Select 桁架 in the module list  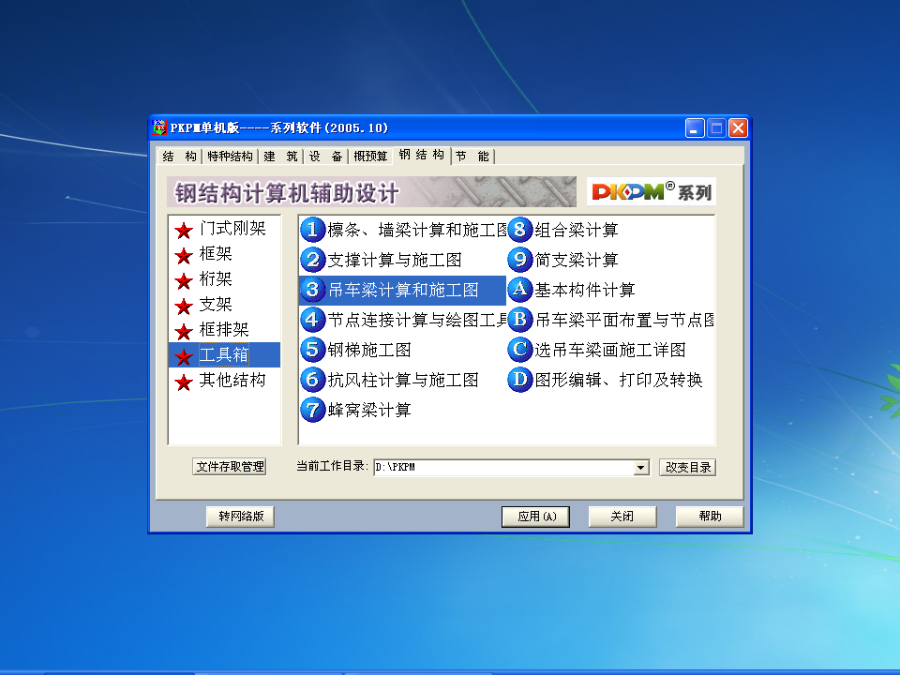click(x=215, y=279)
